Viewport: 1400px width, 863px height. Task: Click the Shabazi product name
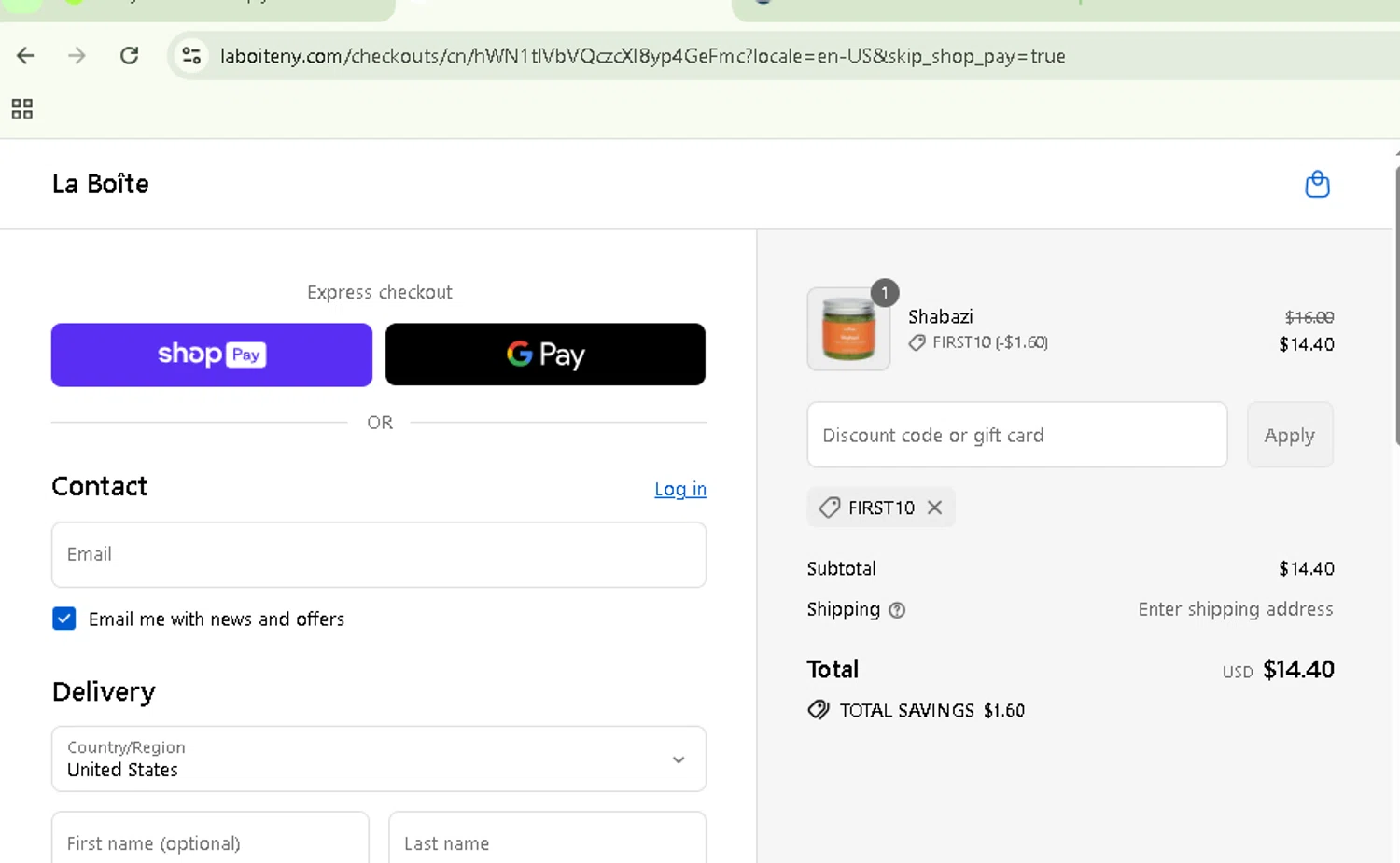pos(941,316)
